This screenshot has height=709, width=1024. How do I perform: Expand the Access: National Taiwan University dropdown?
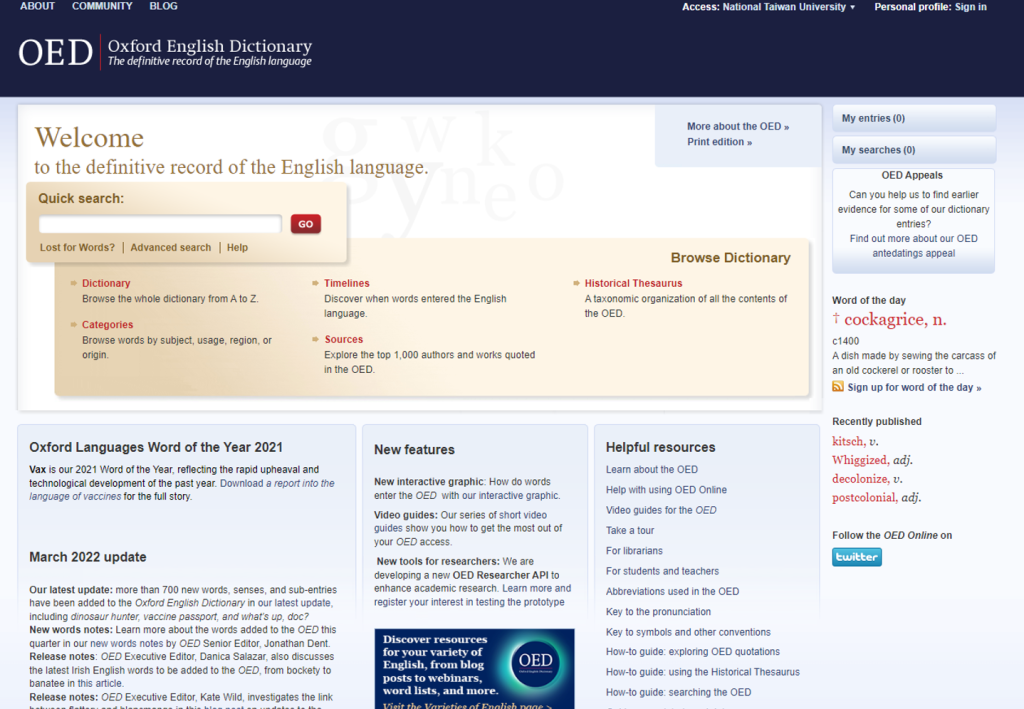coord(768,7)
